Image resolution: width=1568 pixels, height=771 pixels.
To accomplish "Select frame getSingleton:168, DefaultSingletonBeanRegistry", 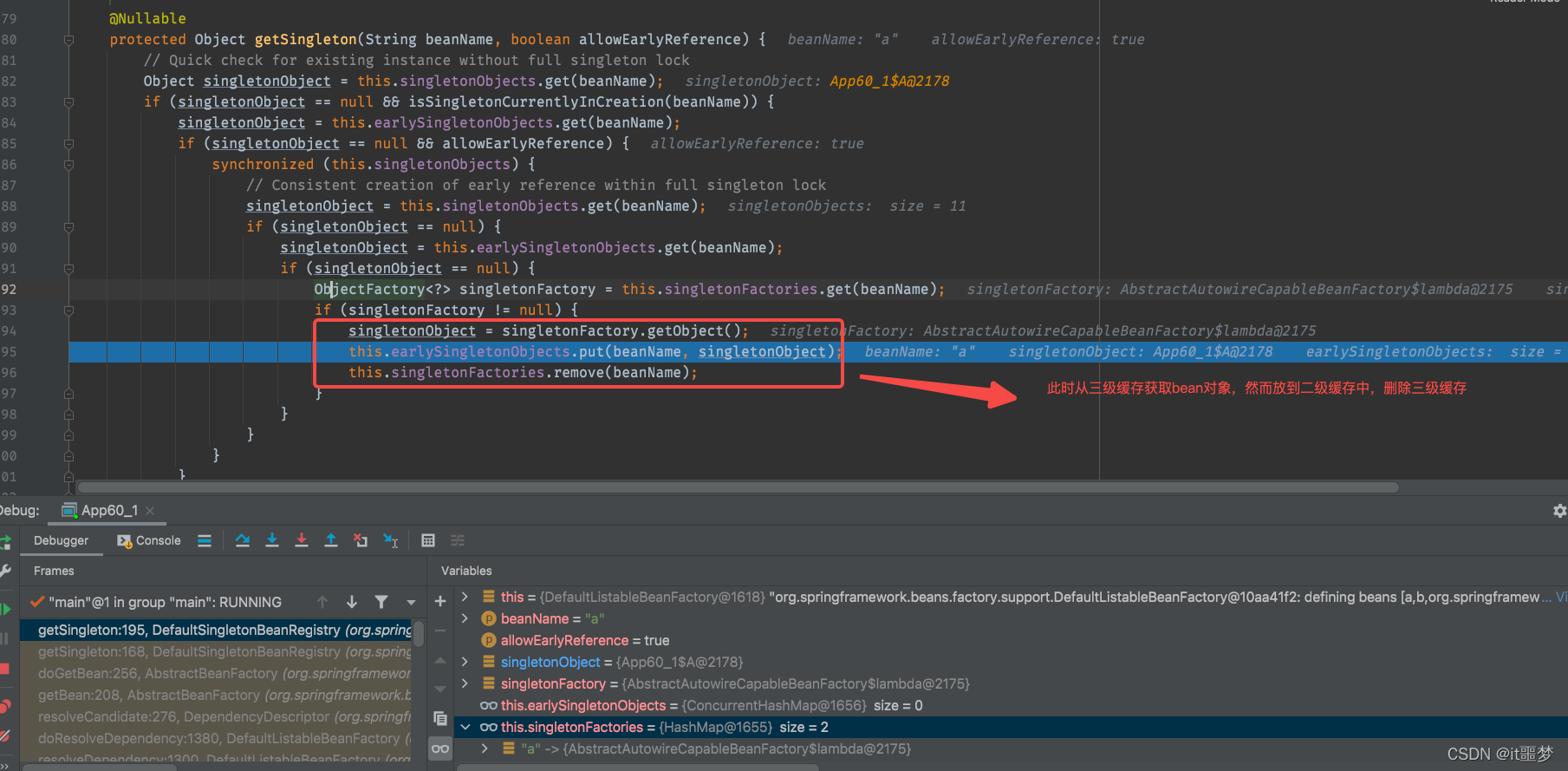I will click(x=216, y=652).
